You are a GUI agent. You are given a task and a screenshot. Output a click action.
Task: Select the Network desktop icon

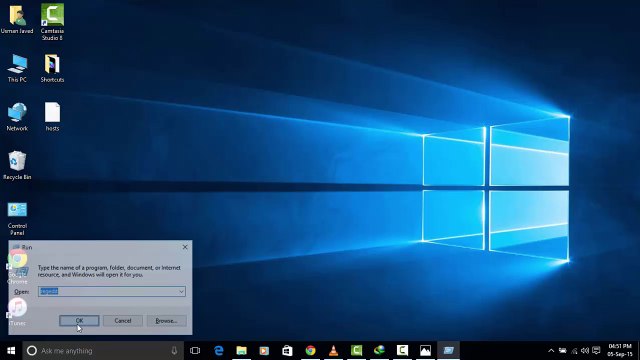pyautogui.click(x=17, y=117)
